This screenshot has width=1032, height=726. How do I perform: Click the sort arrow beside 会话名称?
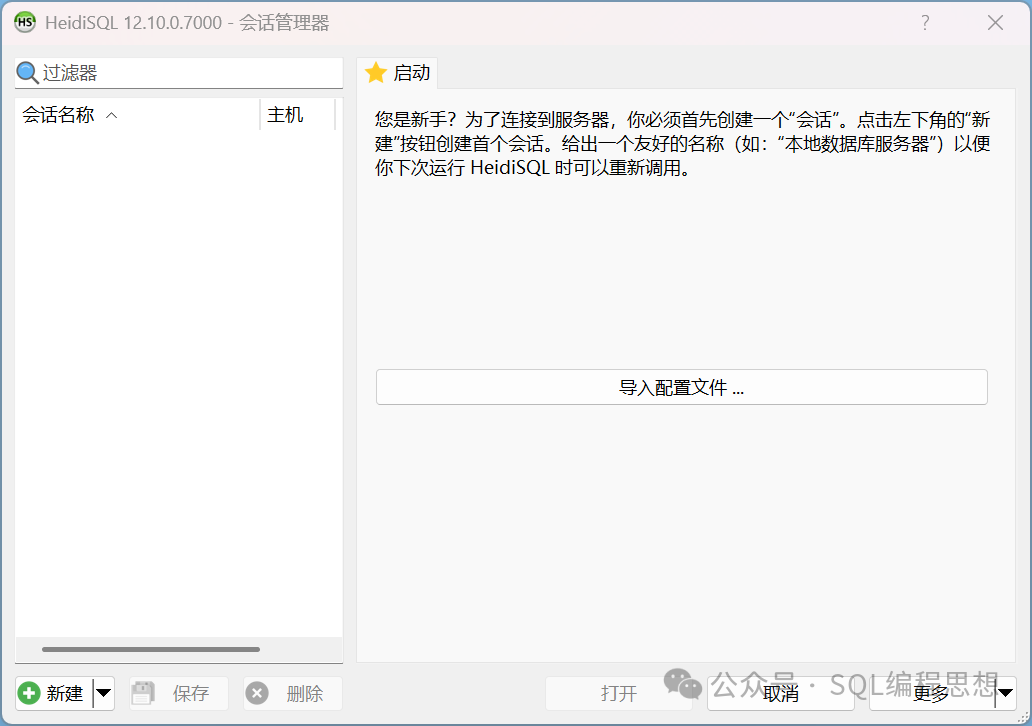(x=112, y=116)
